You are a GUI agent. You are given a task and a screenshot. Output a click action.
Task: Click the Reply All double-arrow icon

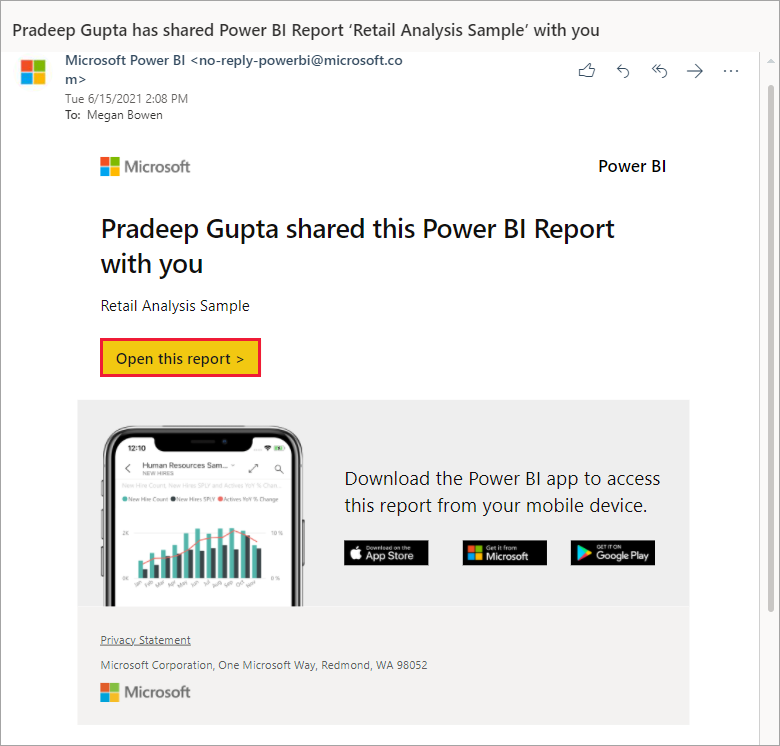click(x=659, y=71)
